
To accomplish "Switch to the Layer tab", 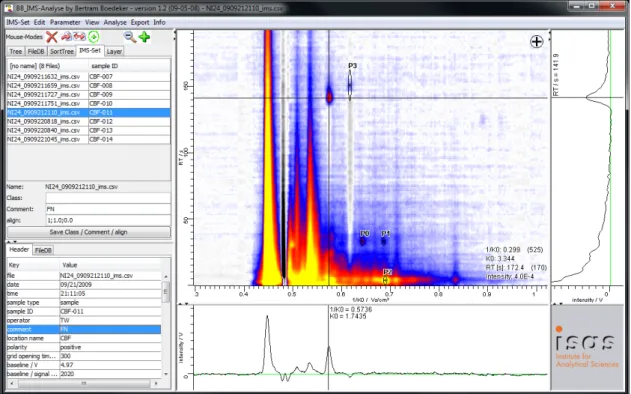I will [114, 52].
